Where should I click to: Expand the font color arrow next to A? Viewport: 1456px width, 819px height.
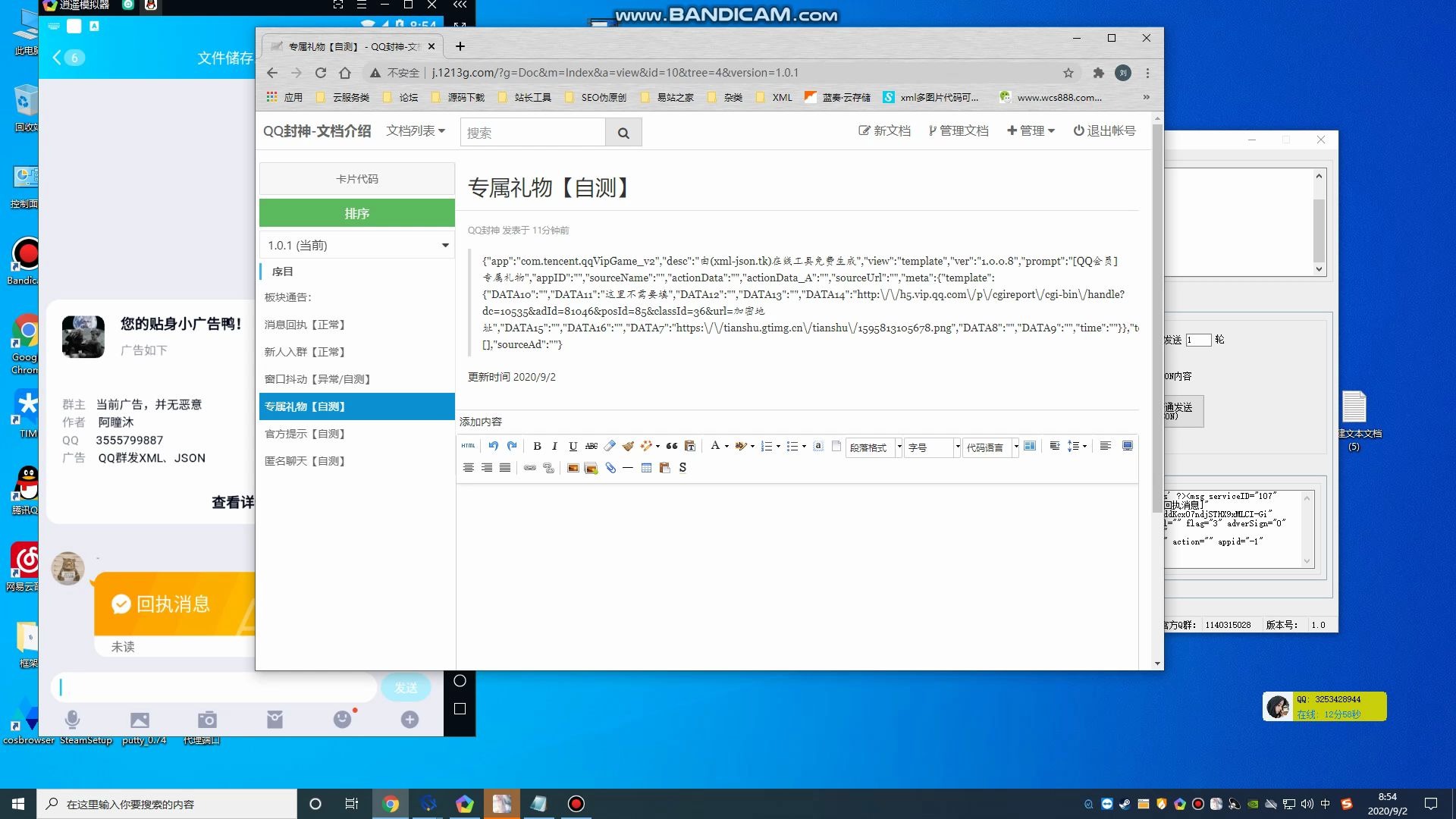726,446
